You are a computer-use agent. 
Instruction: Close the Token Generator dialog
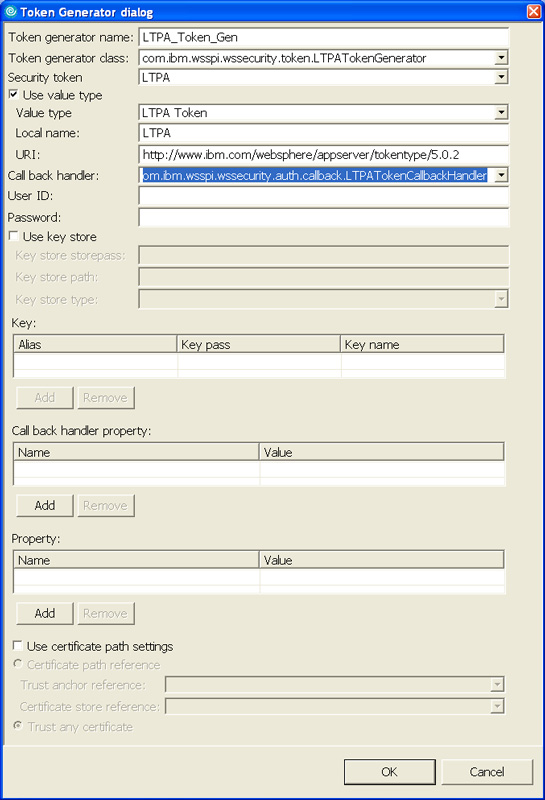pyautogui.click(x=534, y=11)
